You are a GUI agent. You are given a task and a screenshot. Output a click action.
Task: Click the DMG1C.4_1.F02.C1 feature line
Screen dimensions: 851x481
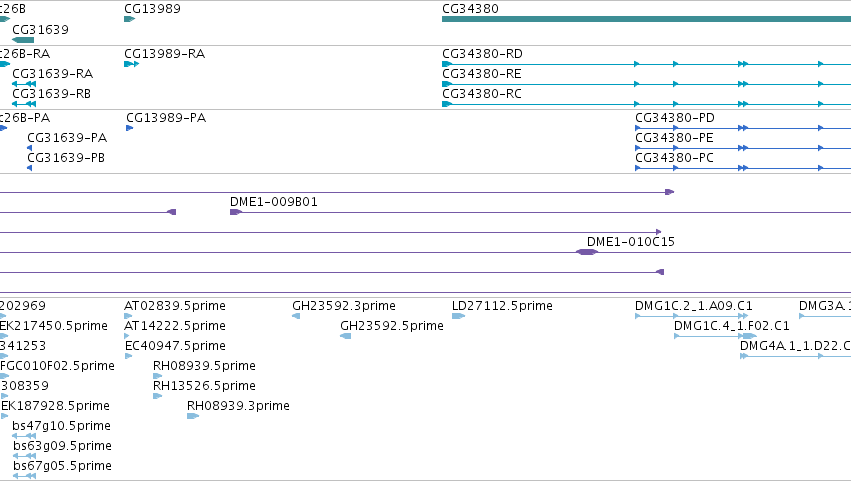(715, 336)
